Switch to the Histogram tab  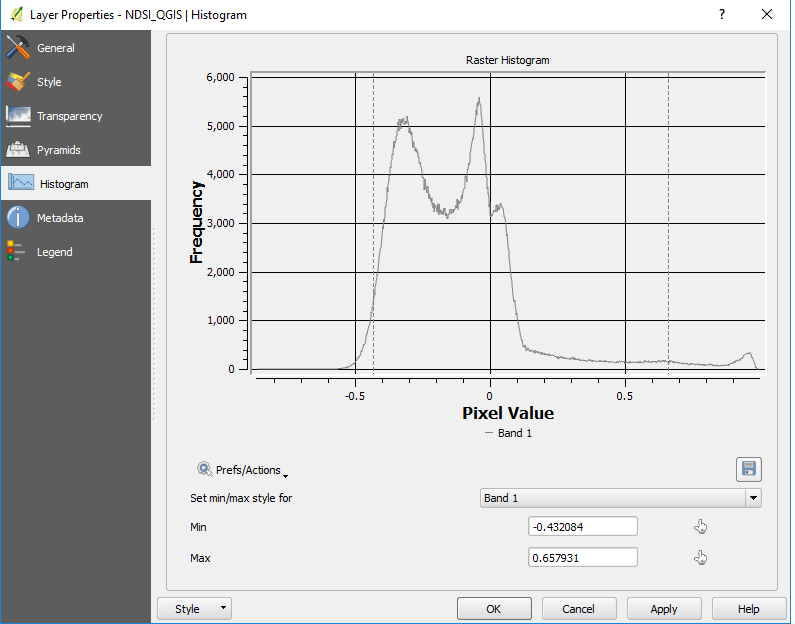63,184
